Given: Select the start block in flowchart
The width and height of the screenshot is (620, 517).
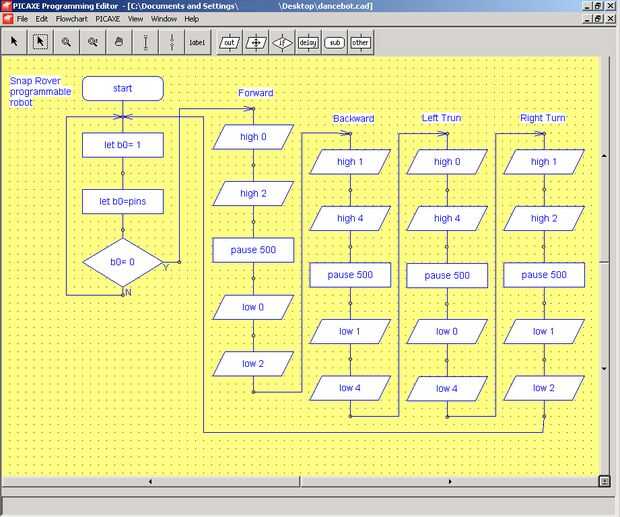Looking at the screenshot, I should (123, 89).
